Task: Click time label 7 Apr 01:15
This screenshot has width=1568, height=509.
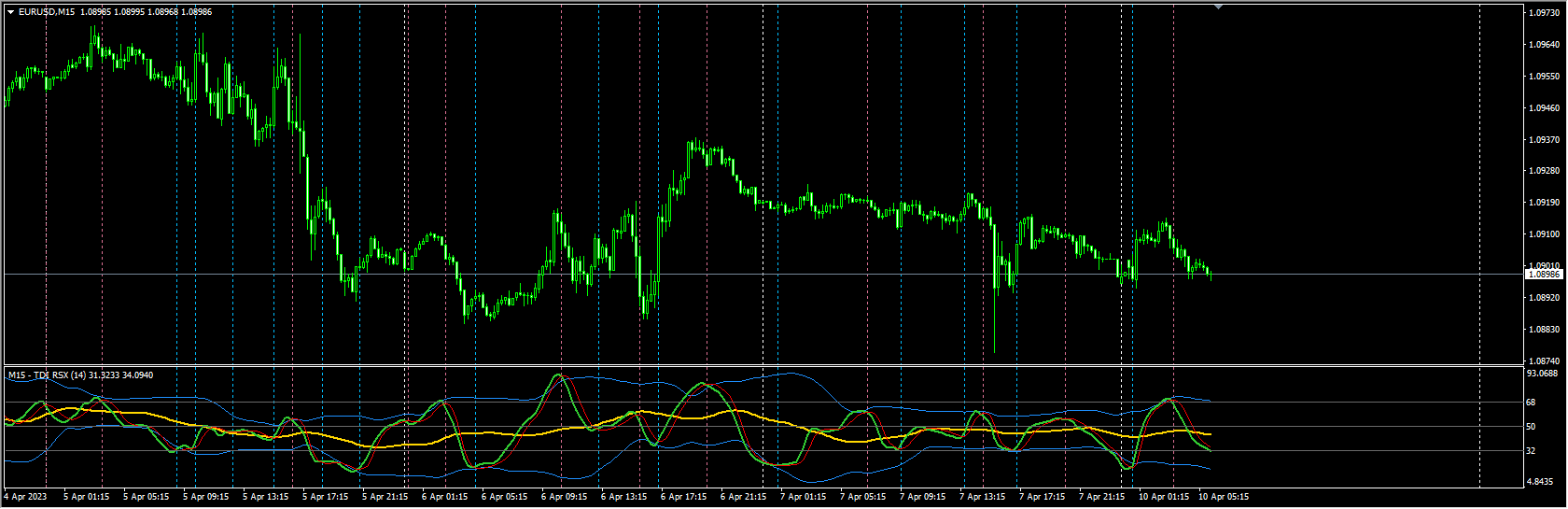Action: [x=804, y=497]
